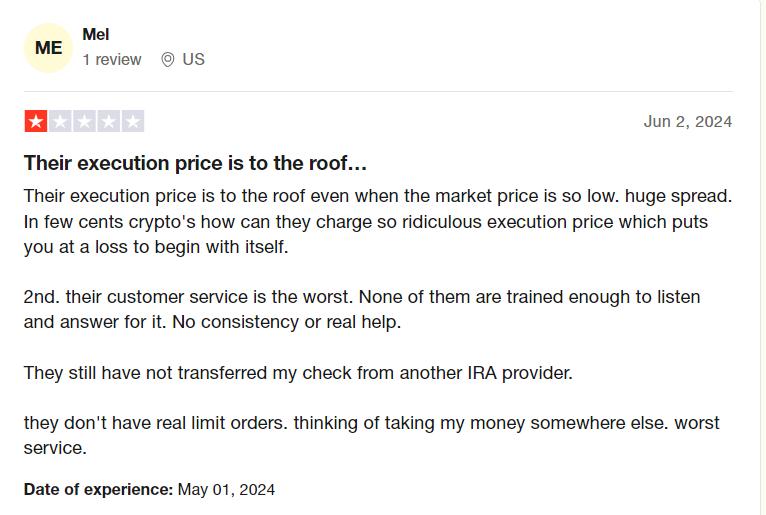Click the 'Date of experience:' label

(x=99, y=490)
